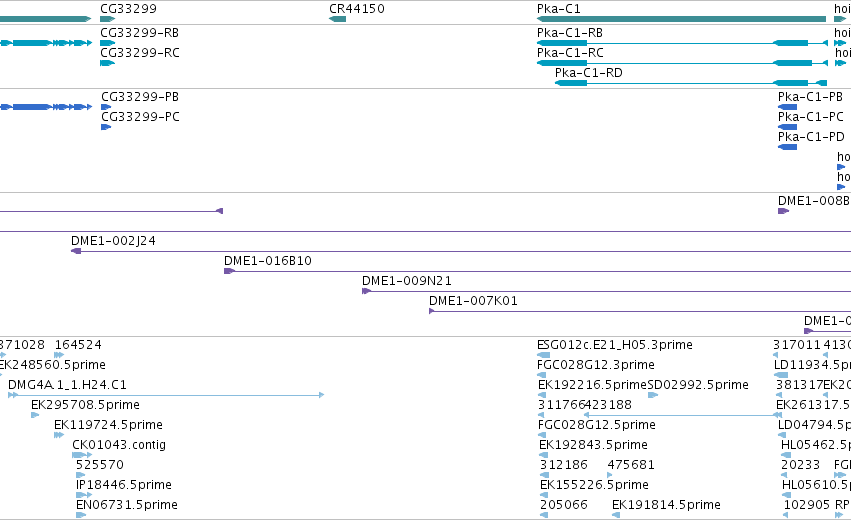Click the ESG012c.E21_H05.3prime label
The width and height of the screenshot is (851, 520).
coord(614,345)
